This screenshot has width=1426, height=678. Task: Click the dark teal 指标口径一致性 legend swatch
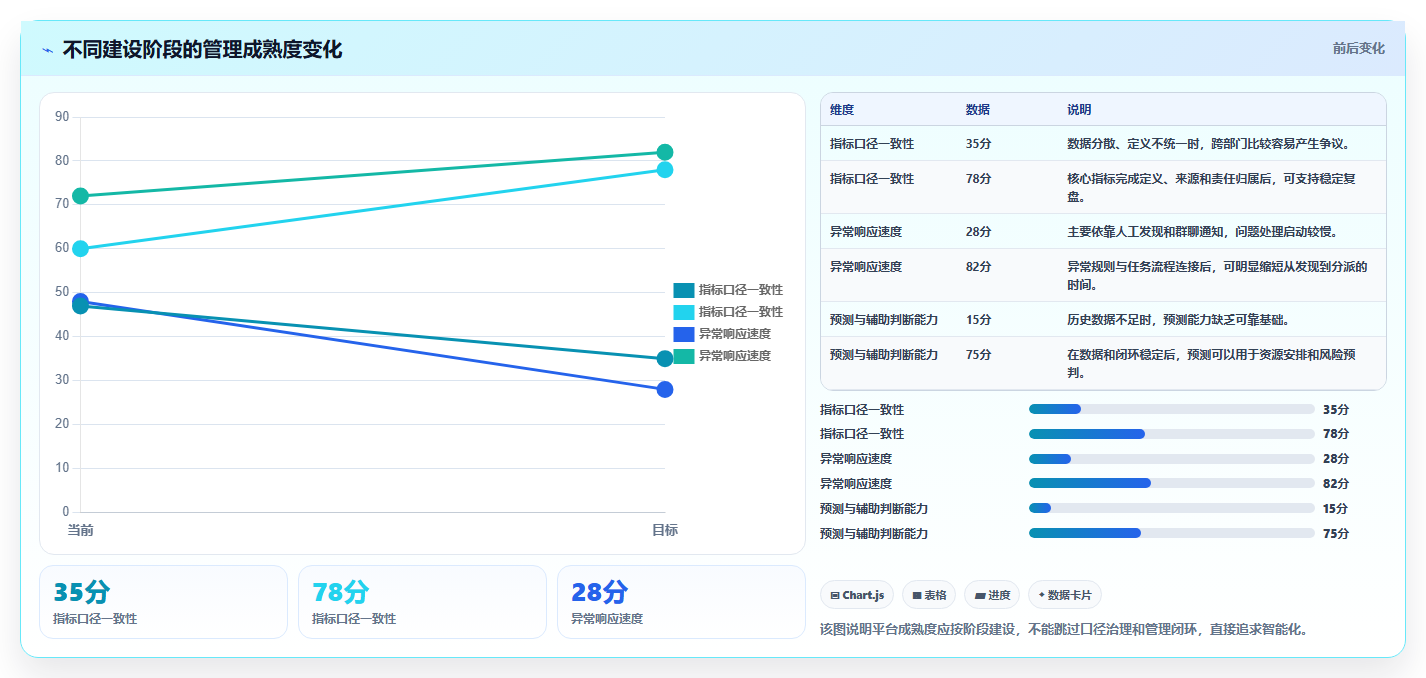(684, 290)
